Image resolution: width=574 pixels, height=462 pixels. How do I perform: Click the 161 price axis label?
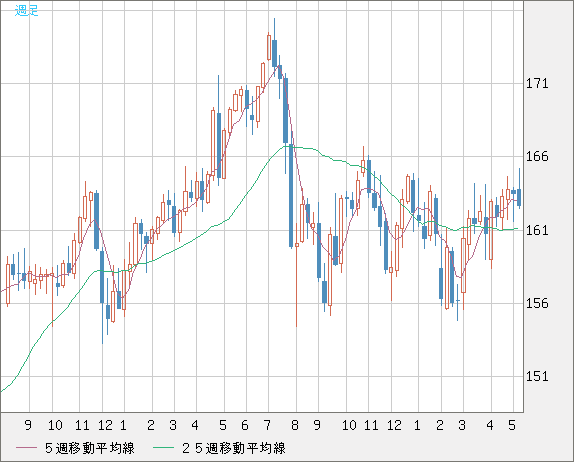pos(537,230)
